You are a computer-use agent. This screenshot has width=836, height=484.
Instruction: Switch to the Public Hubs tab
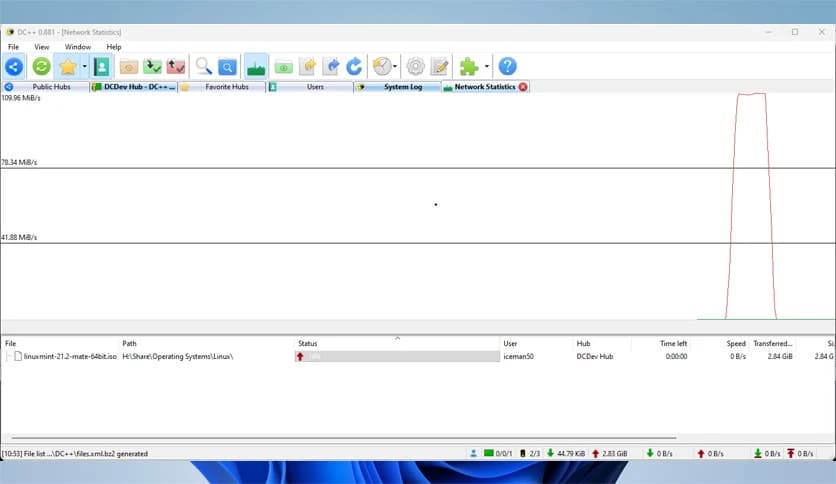(45, 87)
